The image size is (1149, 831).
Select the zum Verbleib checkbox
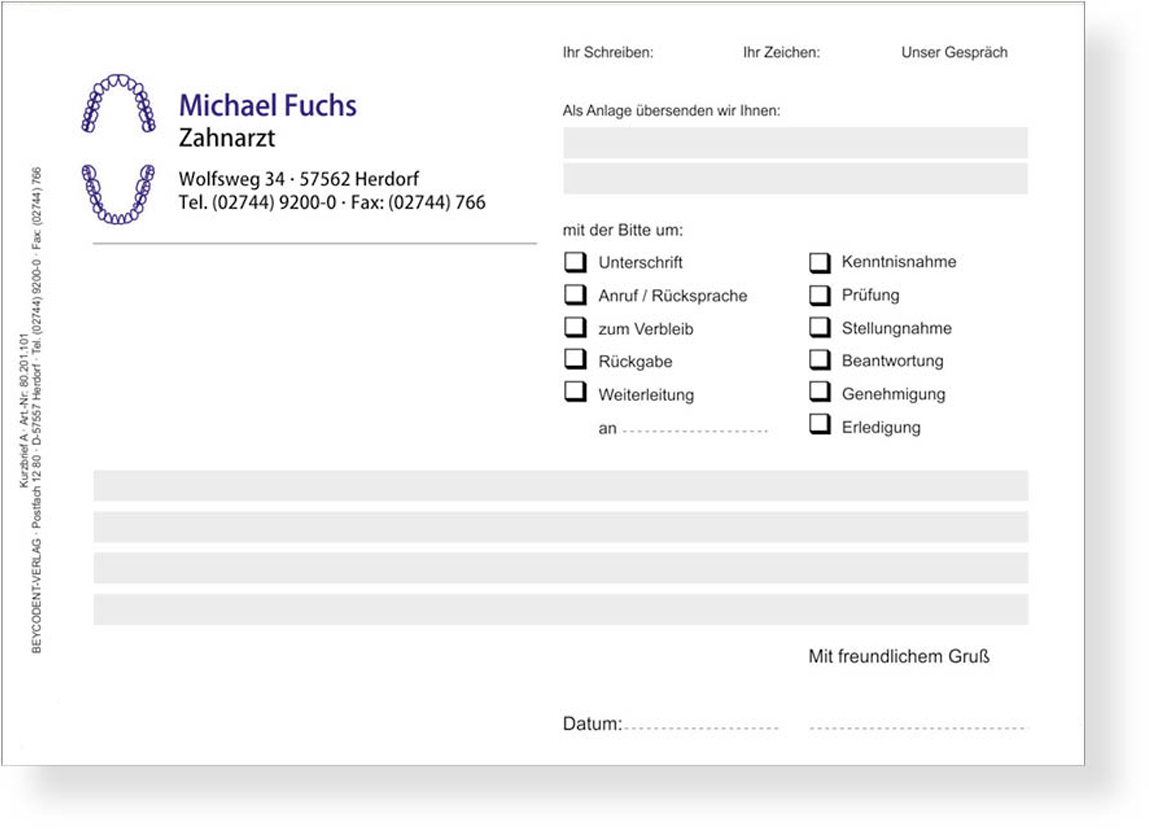click(575, 328)
